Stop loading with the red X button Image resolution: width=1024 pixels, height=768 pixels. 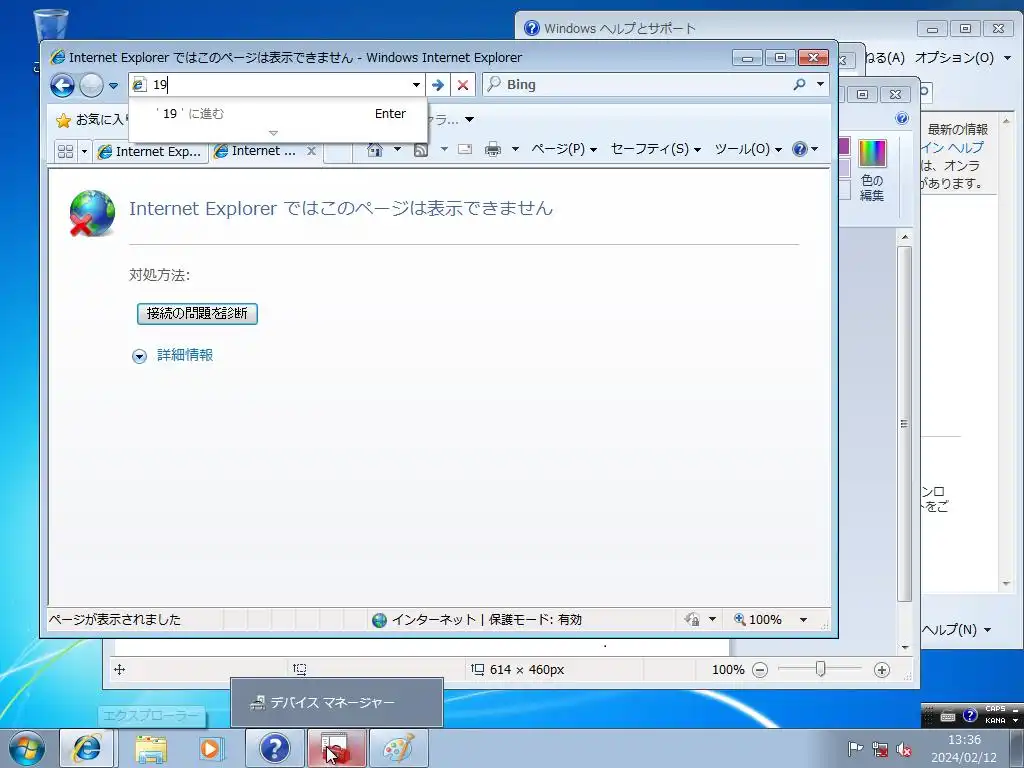pos(463,84)
